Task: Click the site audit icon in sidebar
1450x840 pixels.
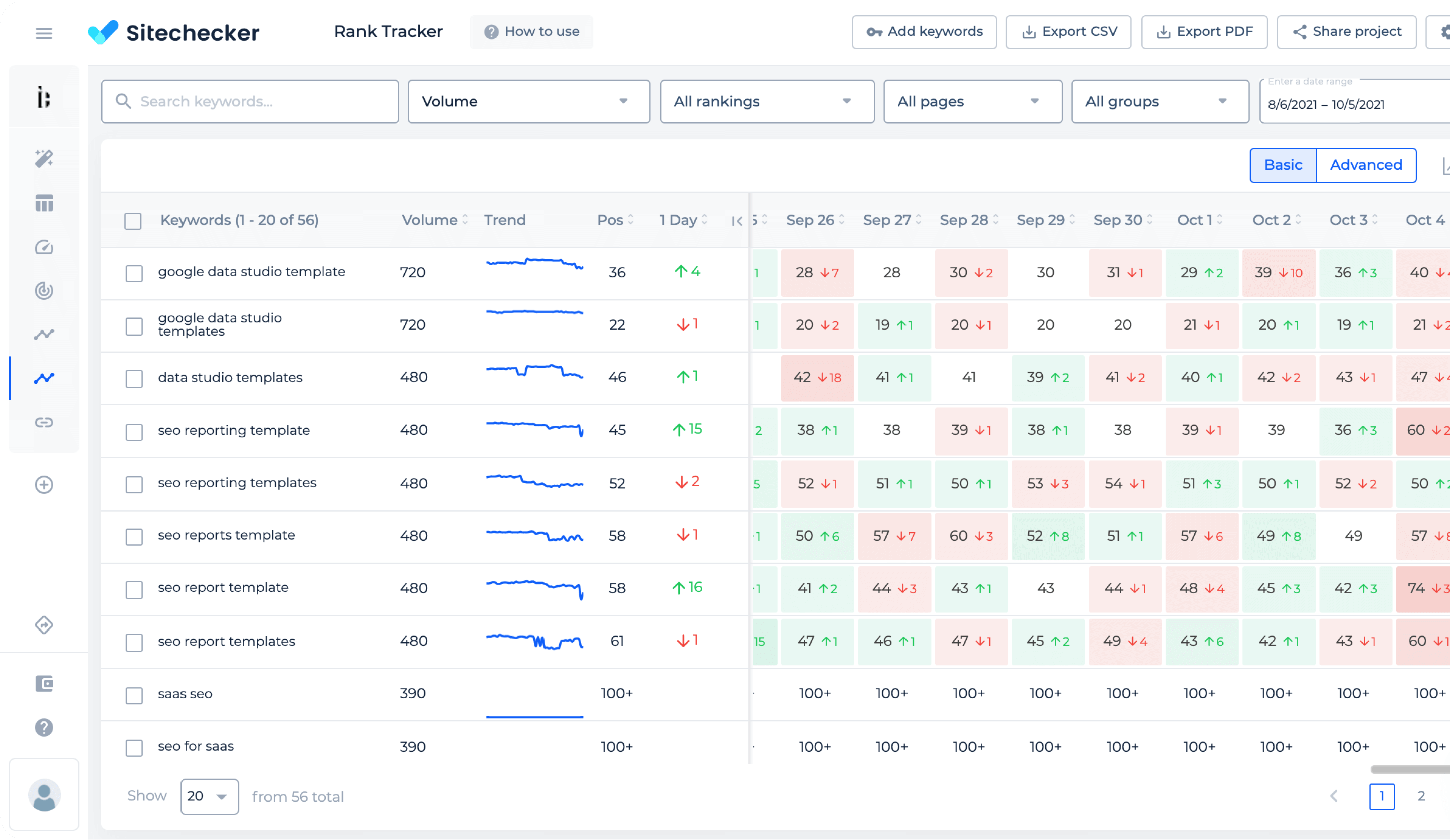Action: tap(44, 159)
